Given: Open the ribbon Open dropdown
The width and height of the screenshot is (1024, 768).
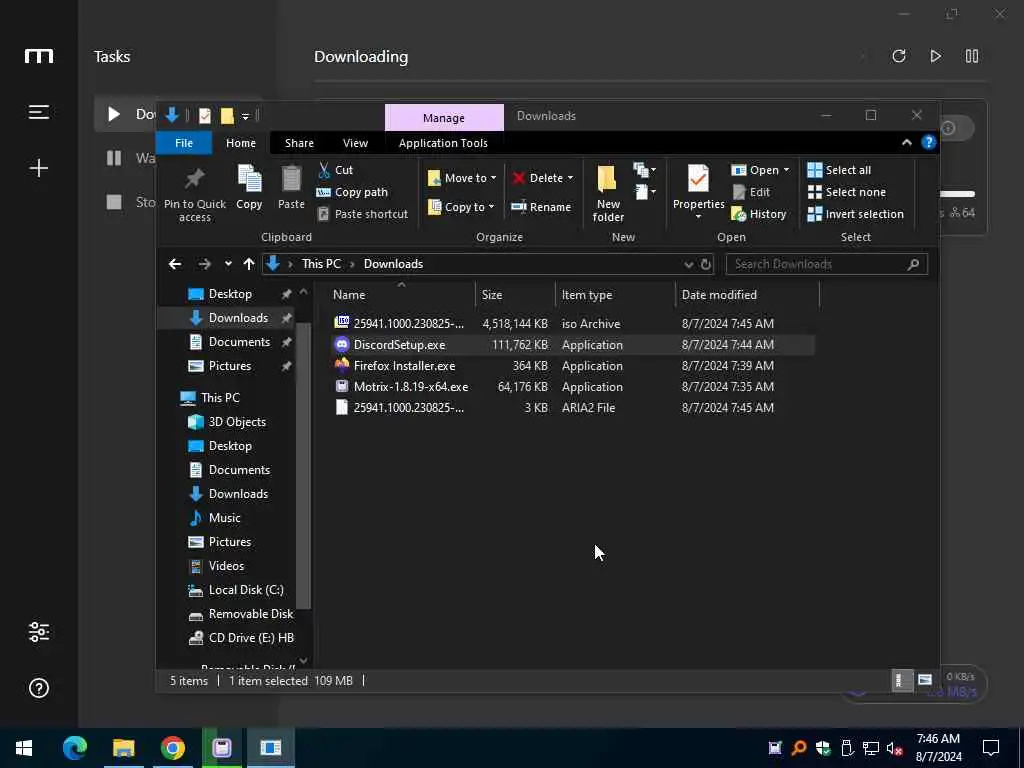Looking at the screenshot, I should (760, 170).
